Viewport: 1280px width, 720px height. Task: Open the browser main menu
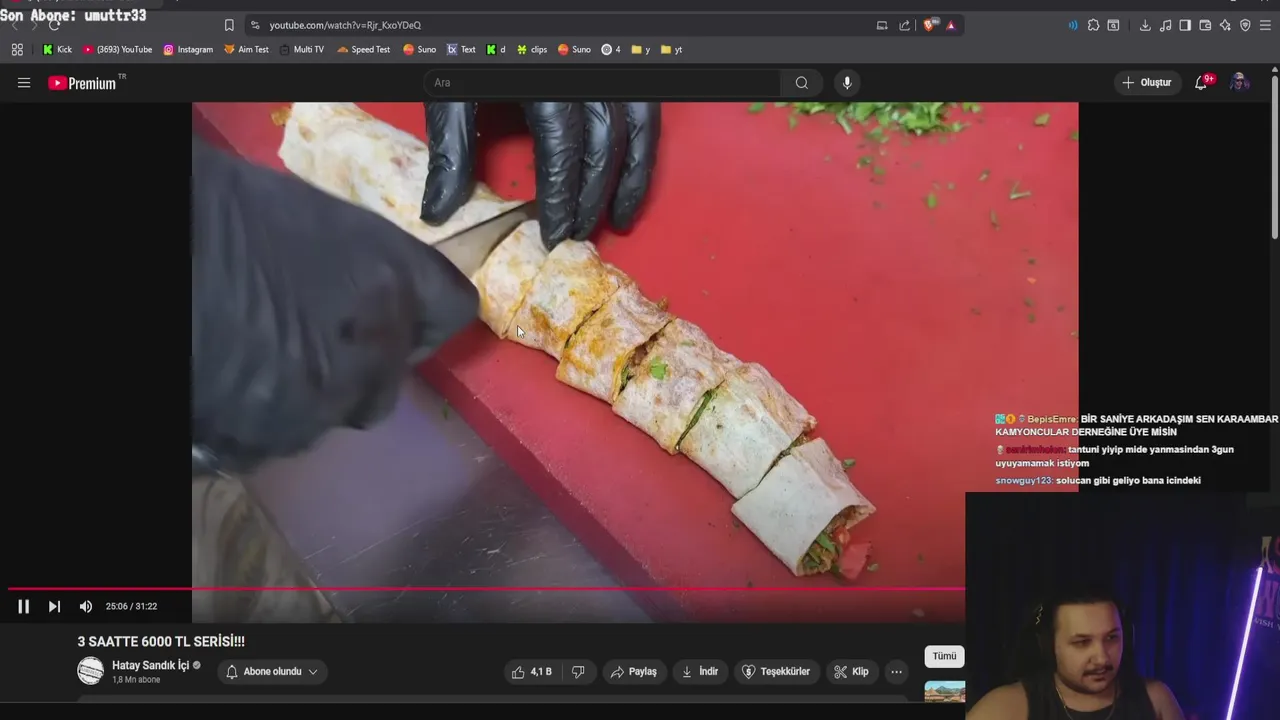tap(1266, 25)
